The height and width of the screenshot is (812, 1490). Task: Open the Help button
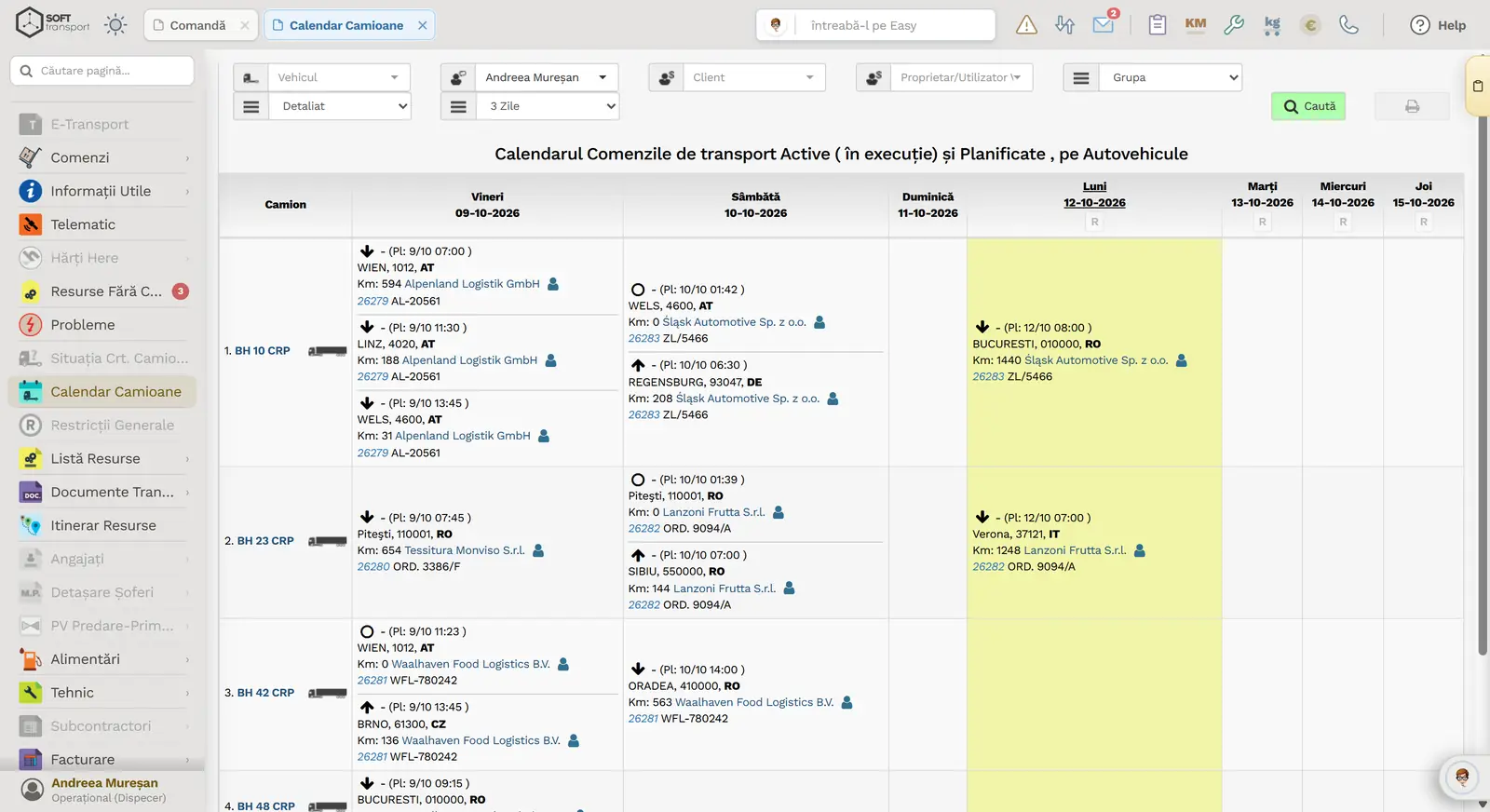[1438, 25]
